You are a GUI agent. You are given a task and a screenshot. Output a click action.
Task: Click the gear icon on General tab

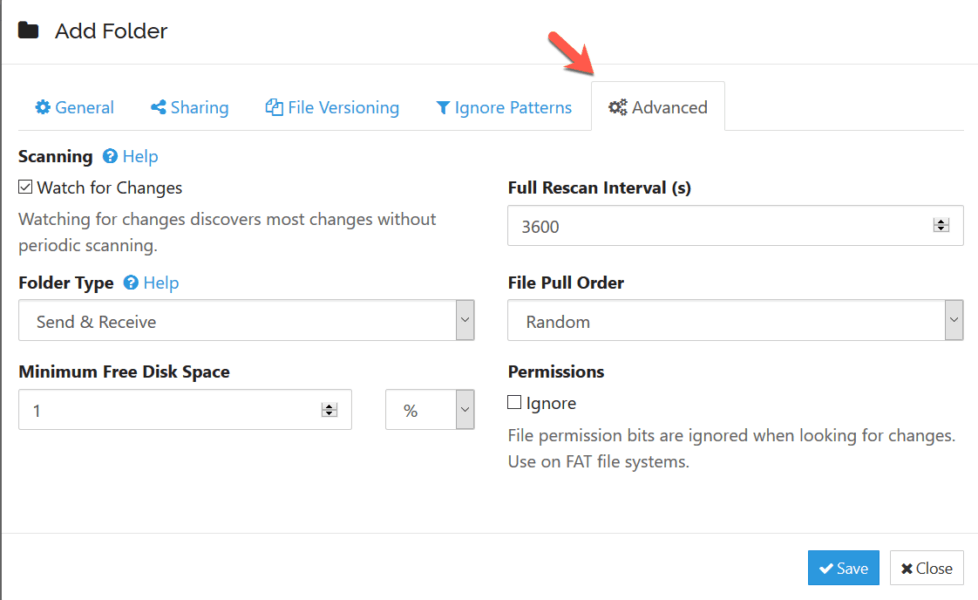click(43, 108)
